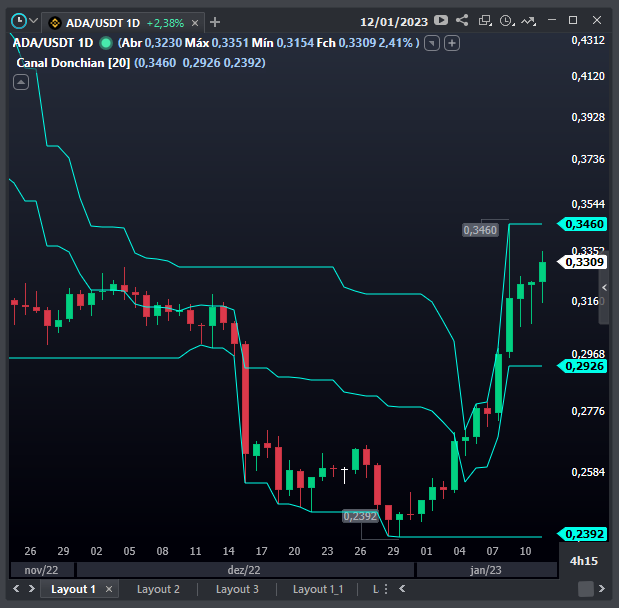Click the +2,38% change in tab
The height and width of the screenshot is (608, 619).
pyautogui.click(x=165, y=23)
